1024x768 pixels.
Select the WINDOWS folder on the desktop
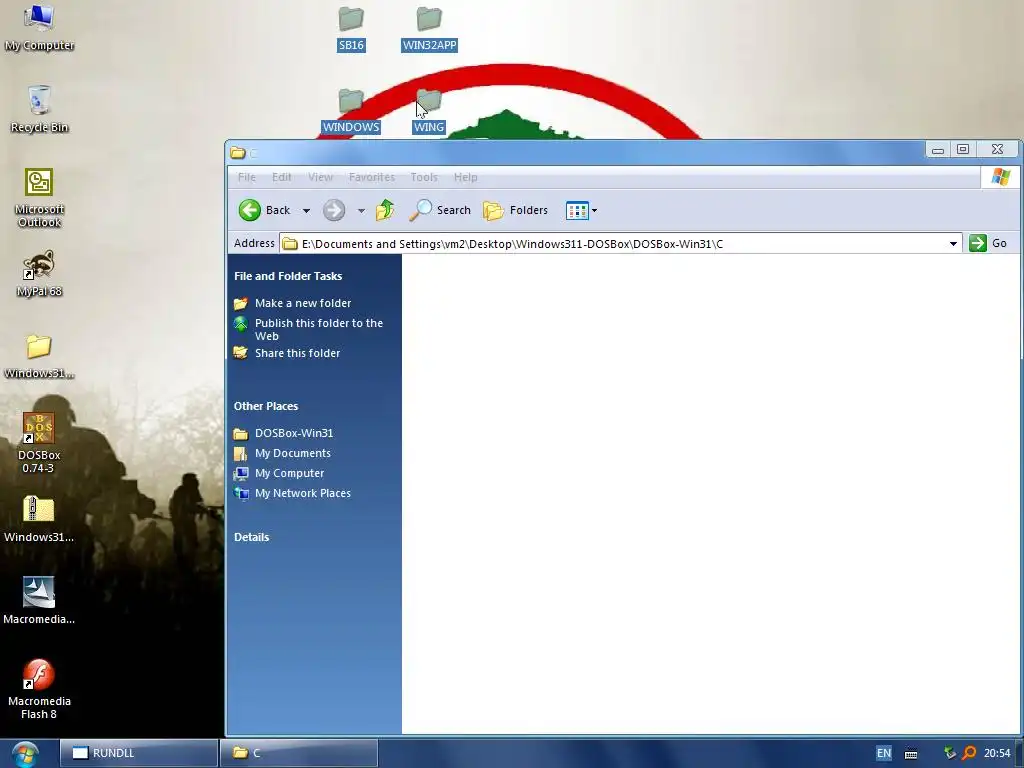pos(351,111)
